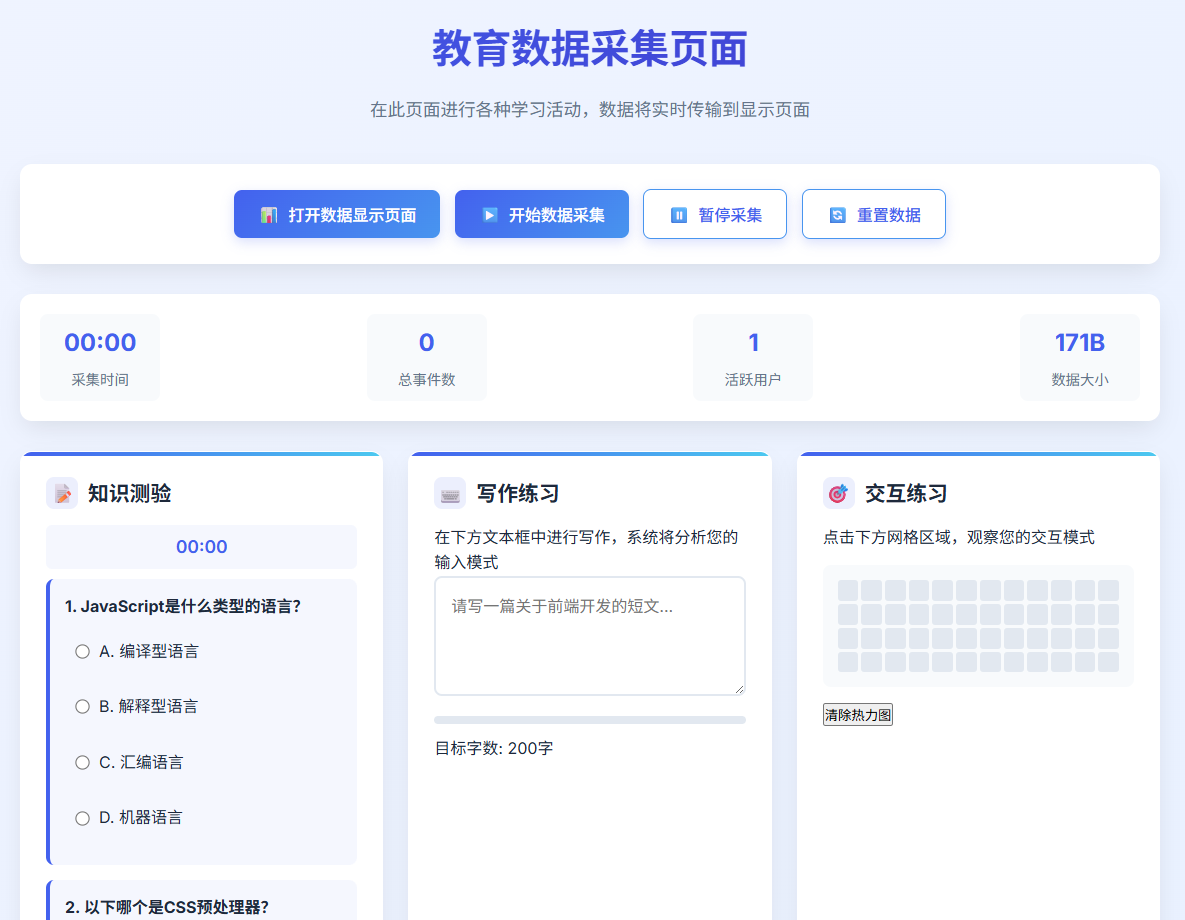Click the writing progress bar above 目标字数
The image size is (1185, 920).
[590, 720]
